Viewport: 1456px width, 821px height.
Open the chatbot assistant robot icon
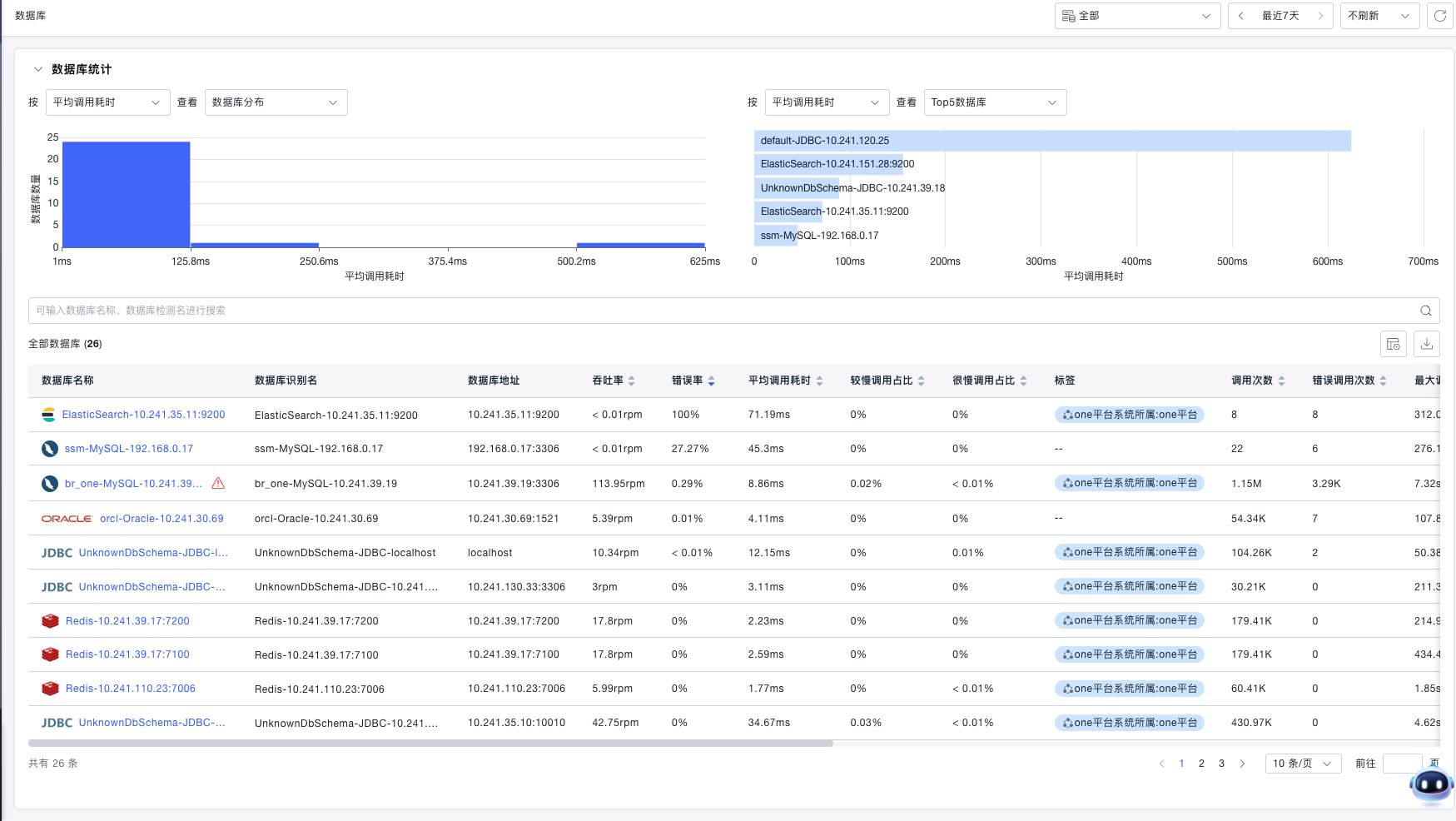(x=1431, y=784)
